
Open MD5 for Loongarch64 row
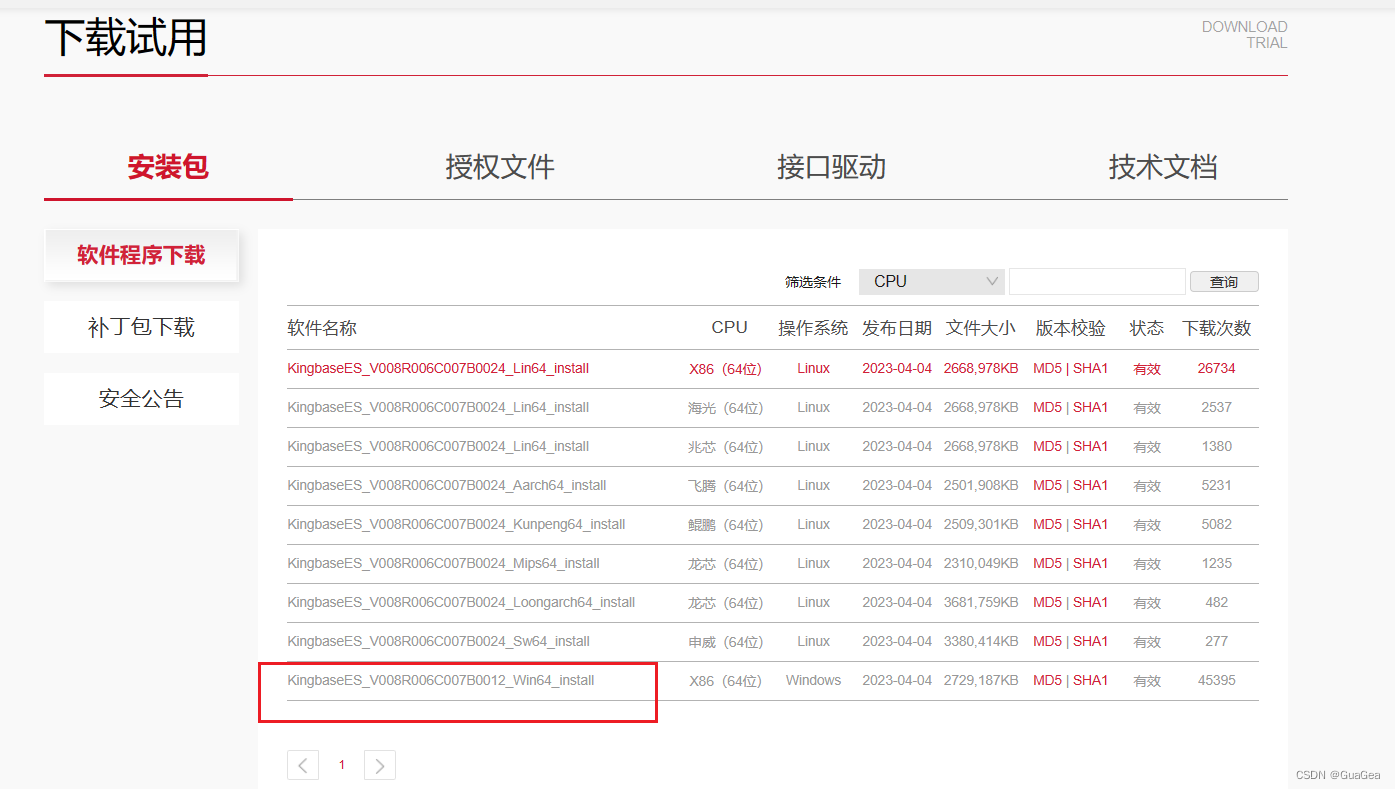1047,602
